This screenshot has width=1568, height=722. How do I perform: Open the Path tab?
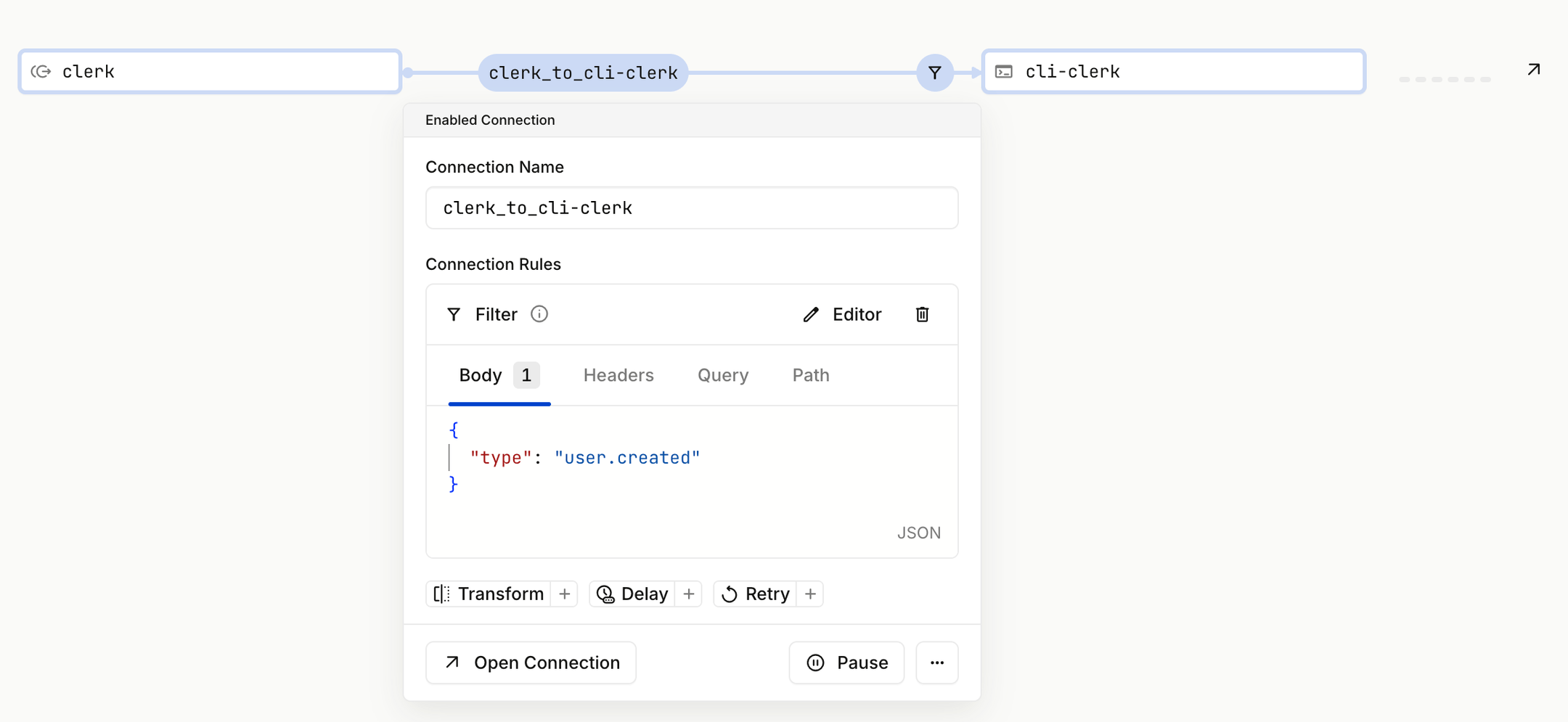(x=810, y=375)
